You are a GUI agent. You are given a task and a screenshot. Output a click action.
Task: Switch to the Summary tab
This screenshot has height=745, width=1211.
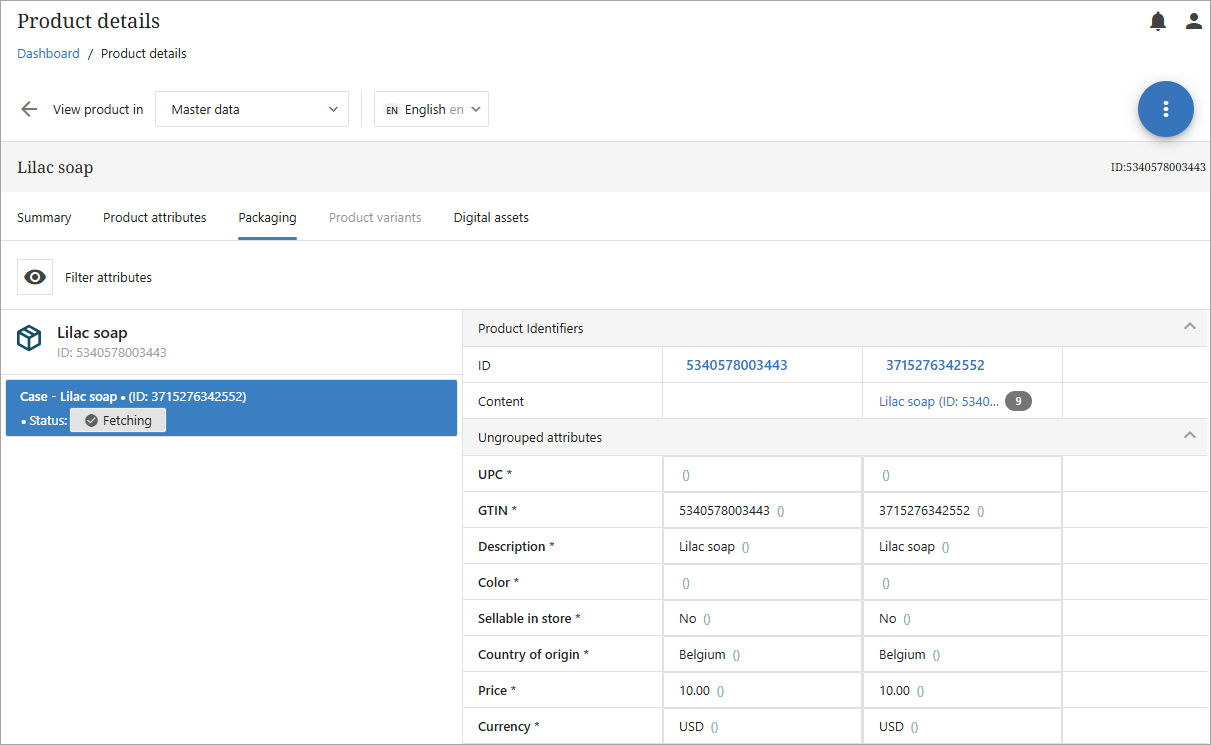pos(44,217)
